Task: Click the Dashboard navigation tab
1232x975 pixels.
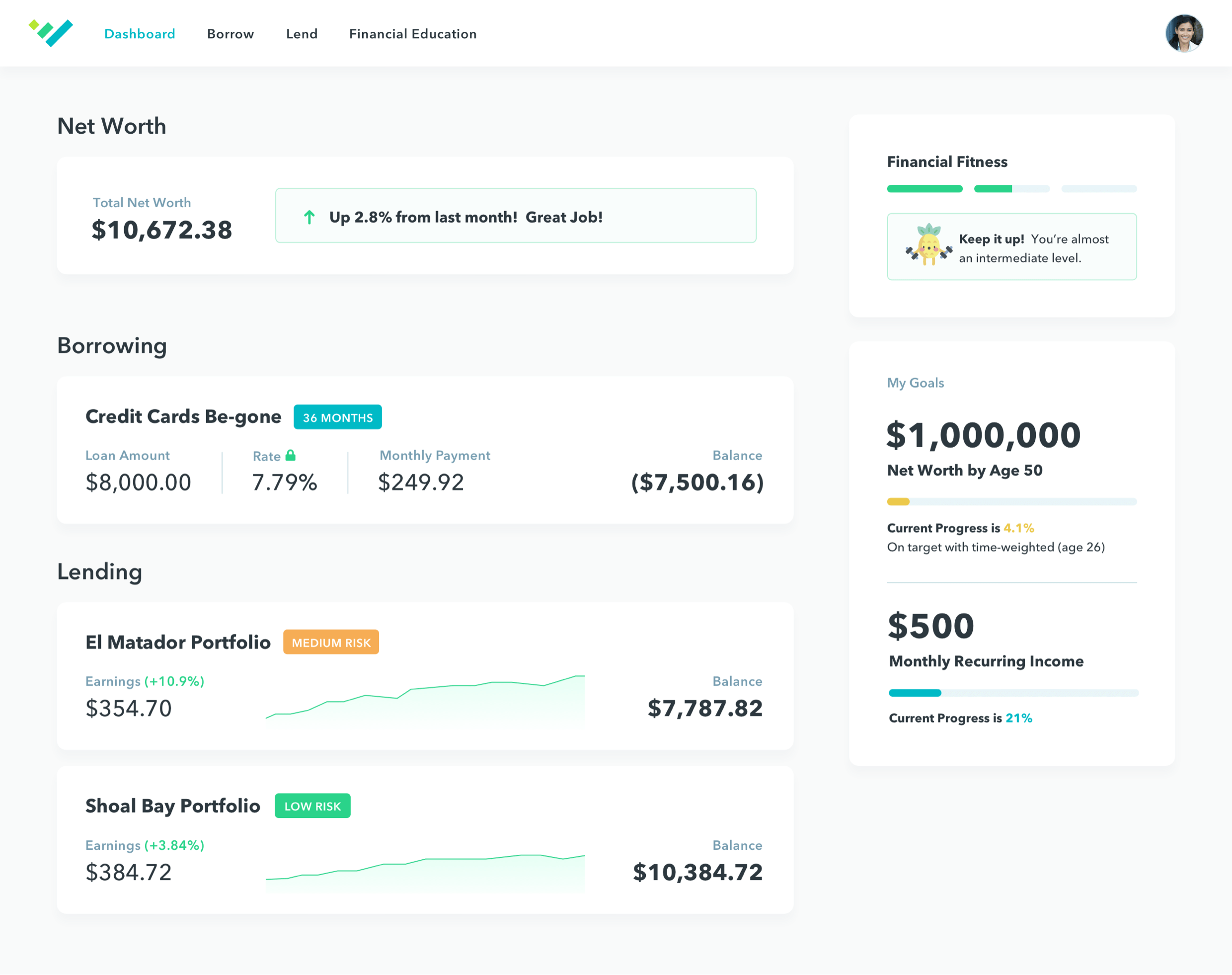Action: (140, 33)
